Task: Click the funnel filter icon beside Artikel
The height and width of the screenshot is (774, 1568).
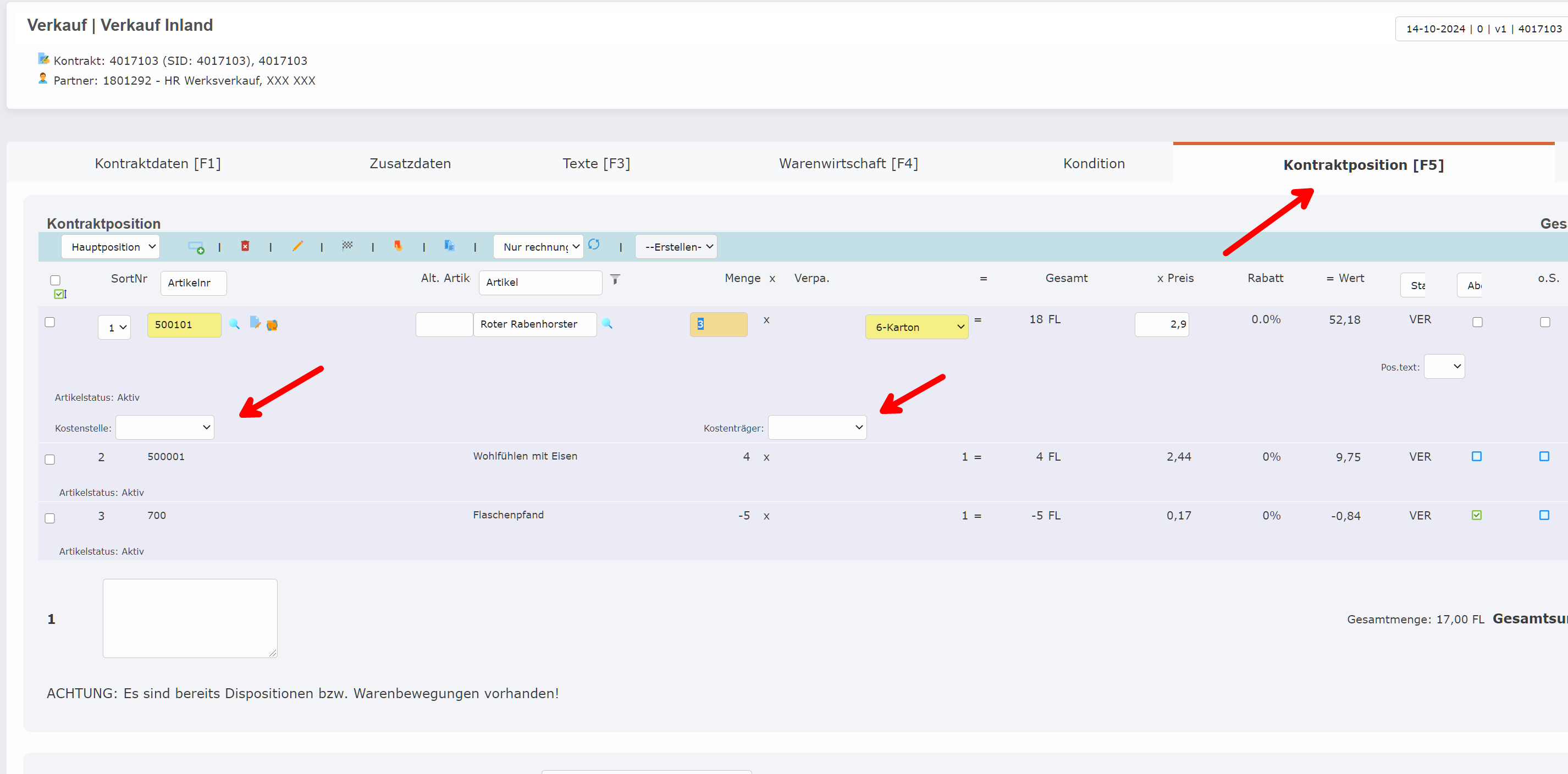Action: point(615,279)
